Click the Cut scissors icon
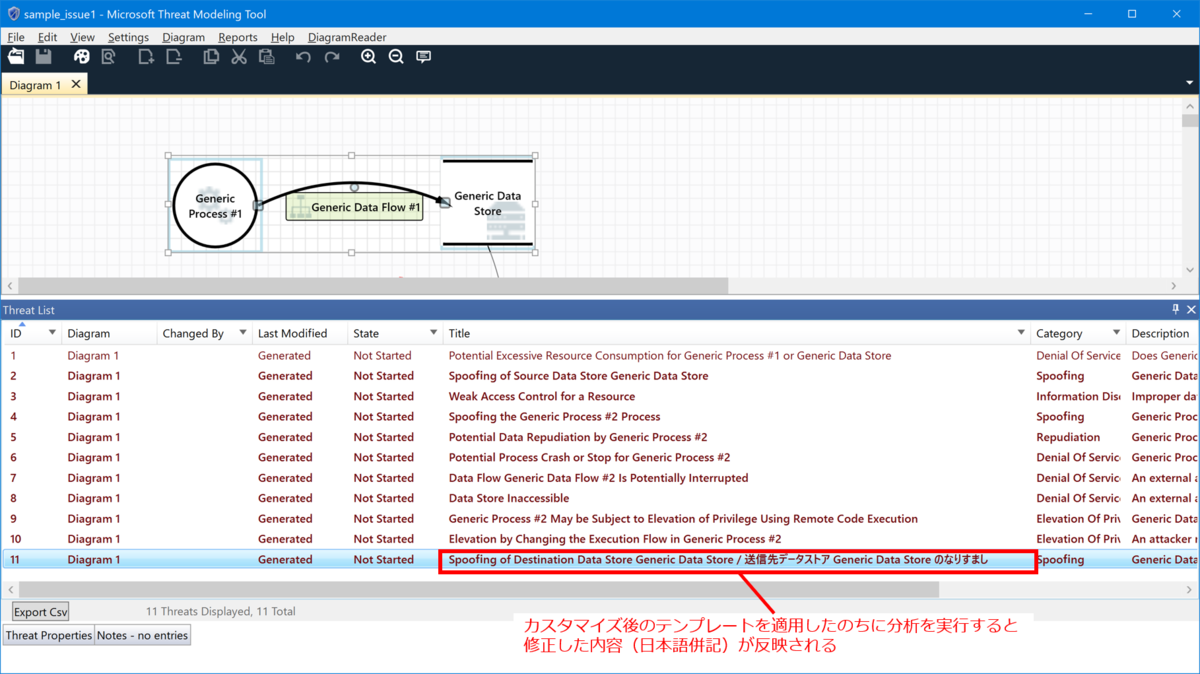The height and width of the screenshot is (674, 1200). click(x=238, y=57)
